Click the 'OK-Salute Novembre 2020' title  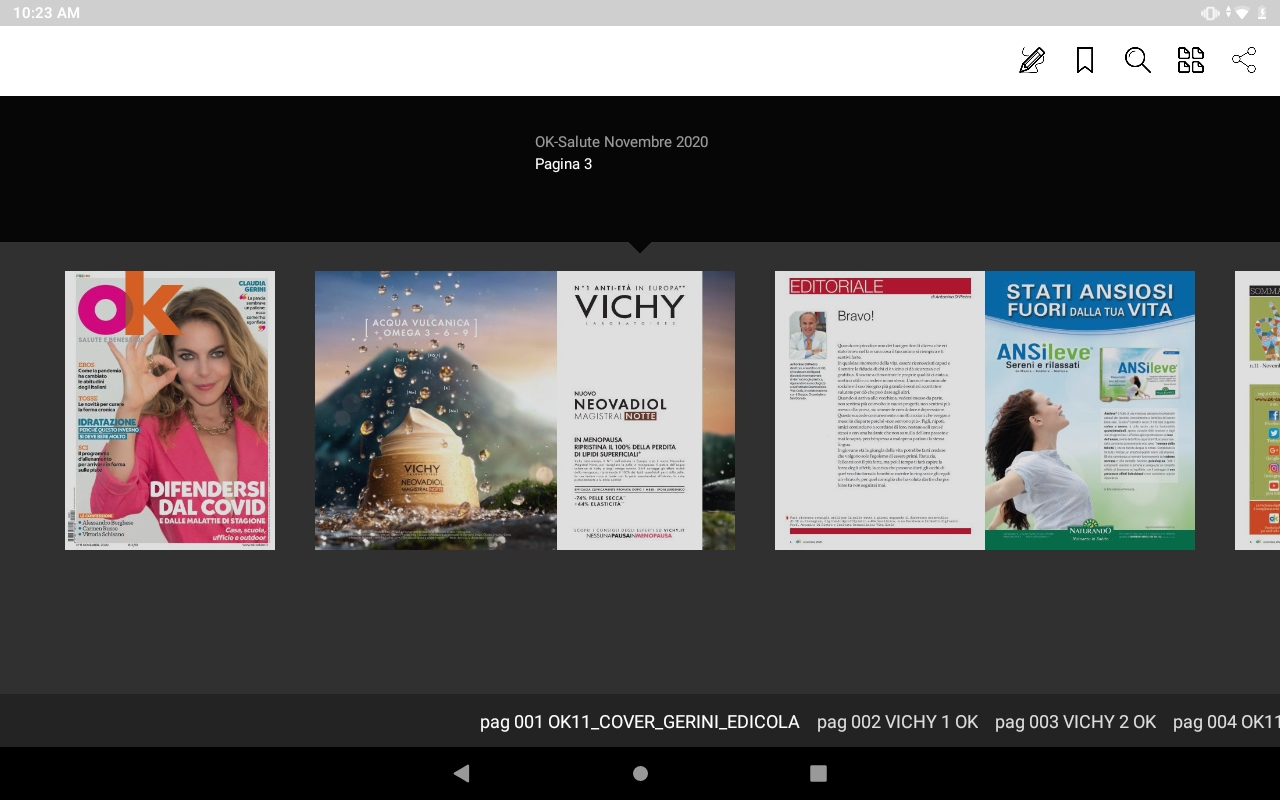621,142
